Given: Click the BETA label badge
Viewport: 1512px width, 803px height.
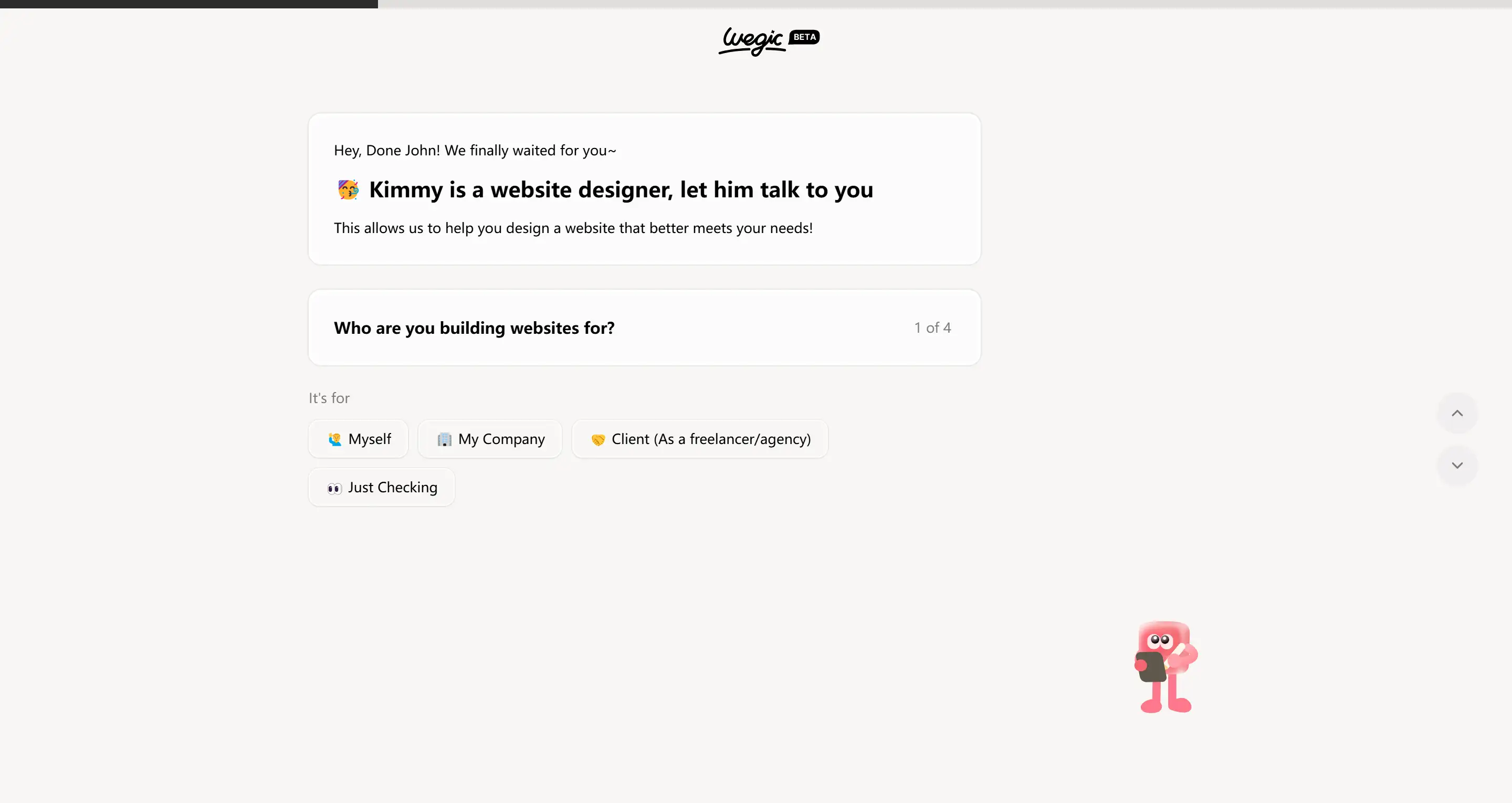Looking at the screenshot, I should [x=805, y=36].
